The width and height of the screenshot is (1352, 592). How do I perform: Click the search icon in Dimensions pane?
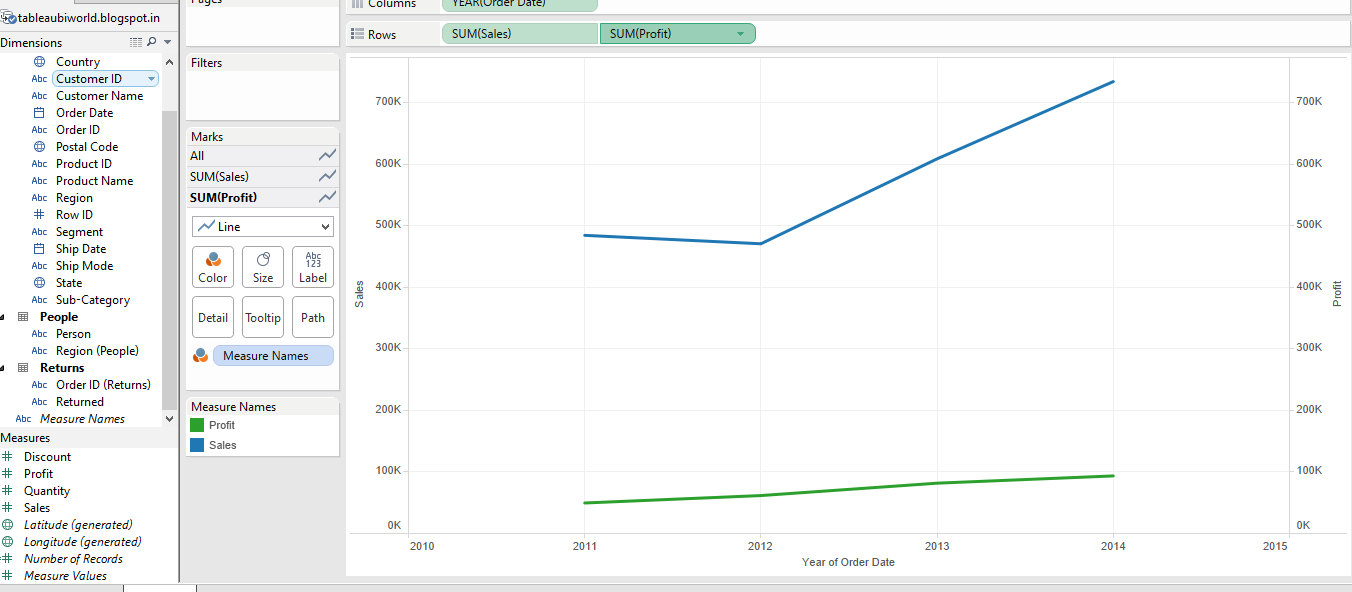coord(152,42)
